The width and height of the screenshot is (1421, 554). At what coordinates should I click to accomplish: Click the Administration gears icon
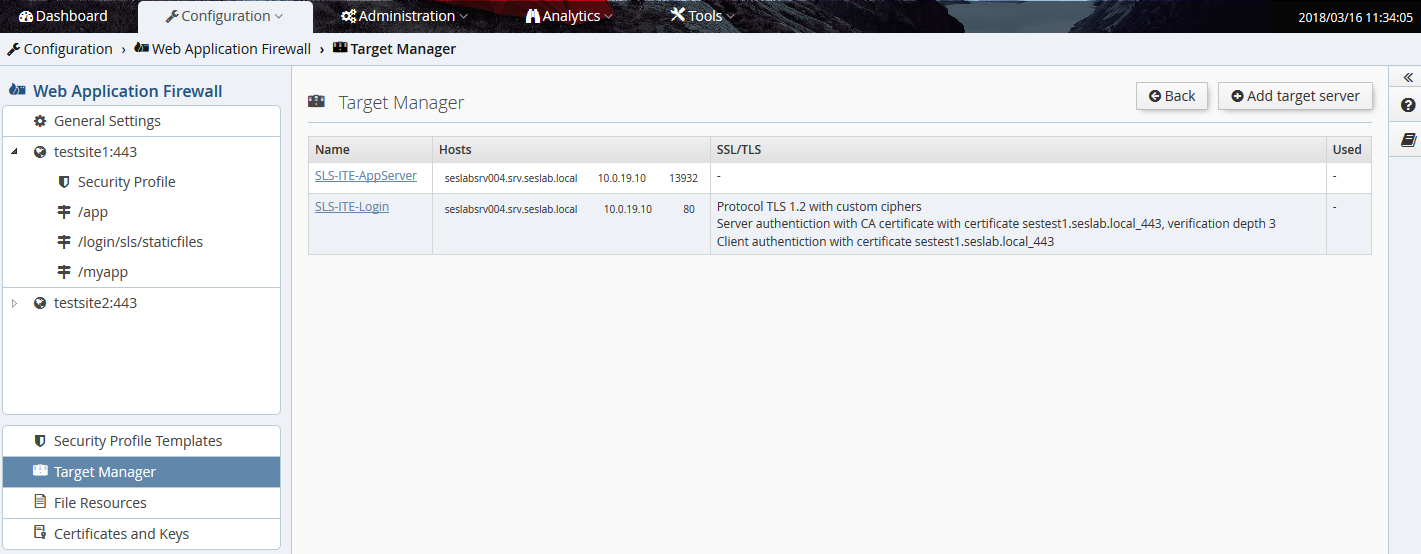(348, 16)
